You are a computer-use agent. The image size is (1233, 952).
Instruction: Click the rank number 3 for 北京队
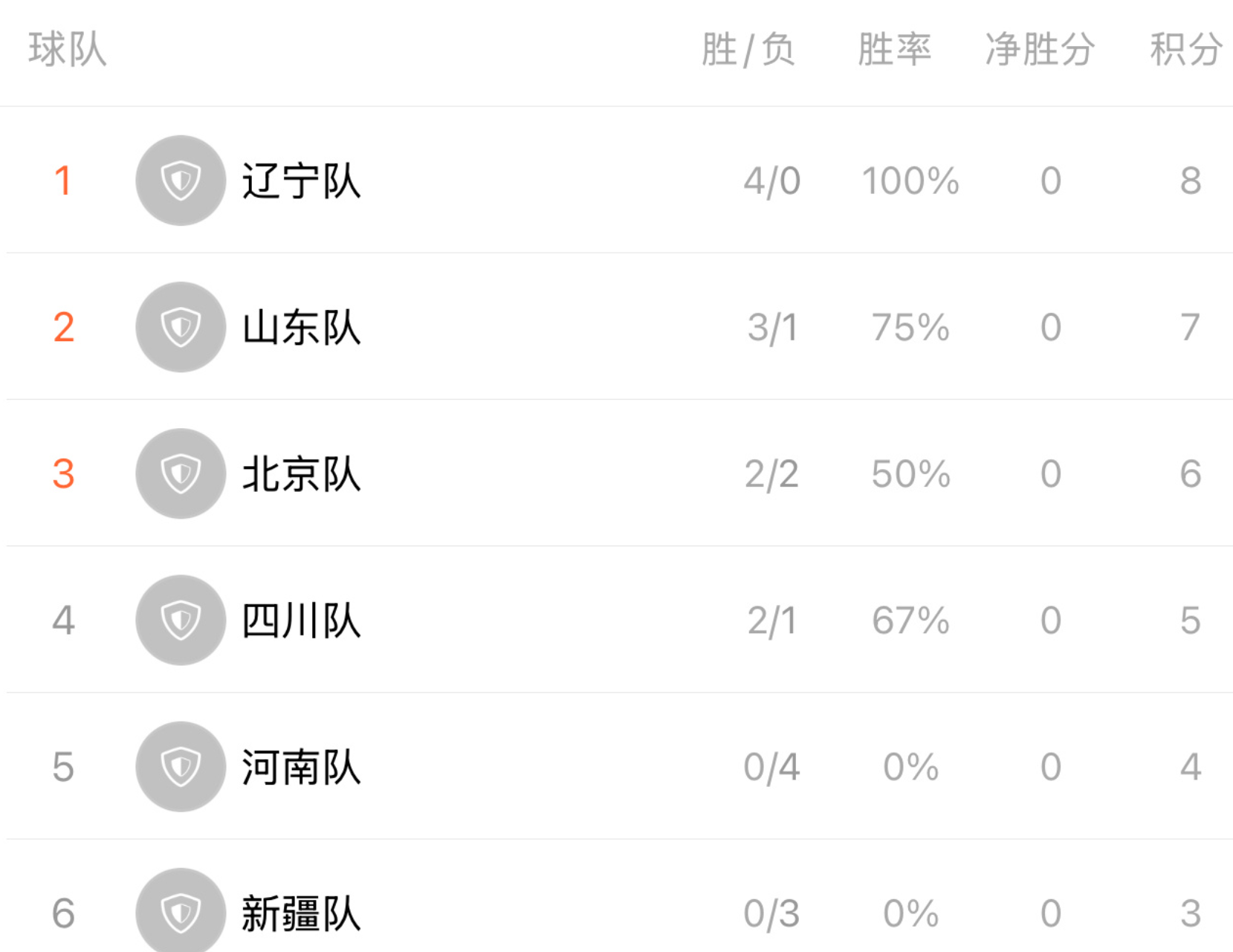click(64, 473)
